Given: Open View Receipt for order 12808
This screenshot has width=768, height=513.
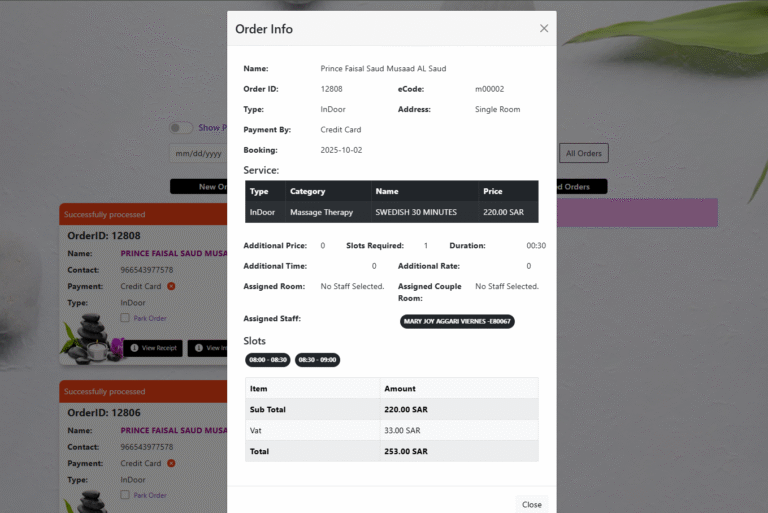Looking at the screenshot, I should pos(153,348).
